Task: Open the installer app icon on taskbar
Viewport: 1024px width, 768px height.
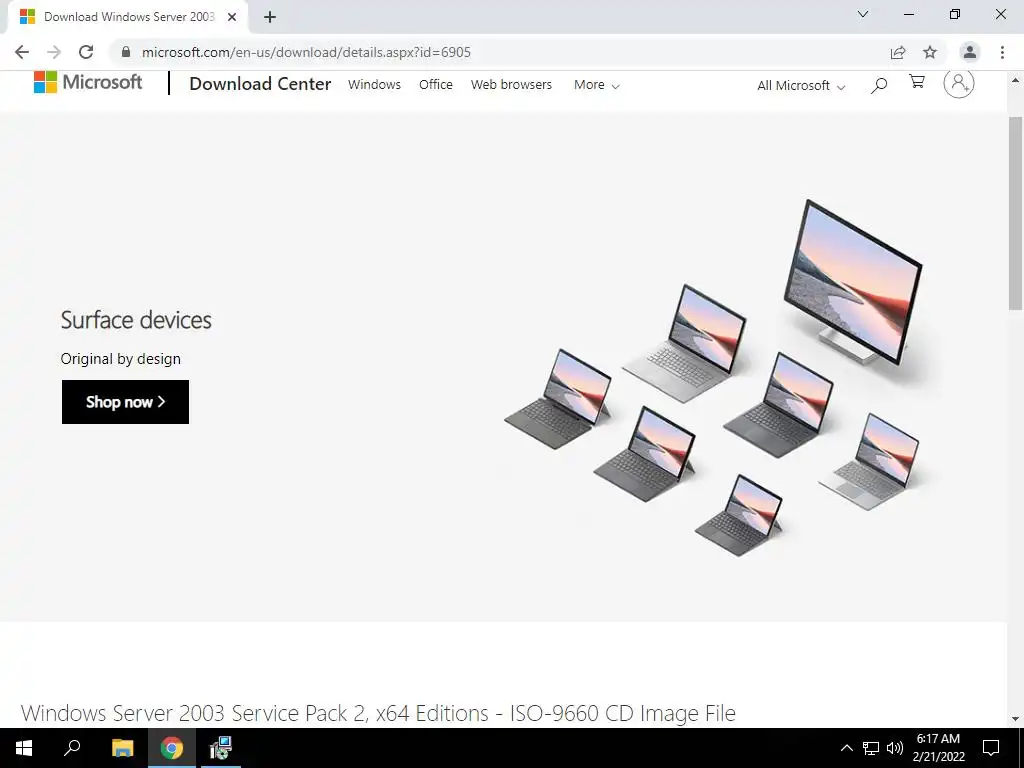Action: [221, 748]
